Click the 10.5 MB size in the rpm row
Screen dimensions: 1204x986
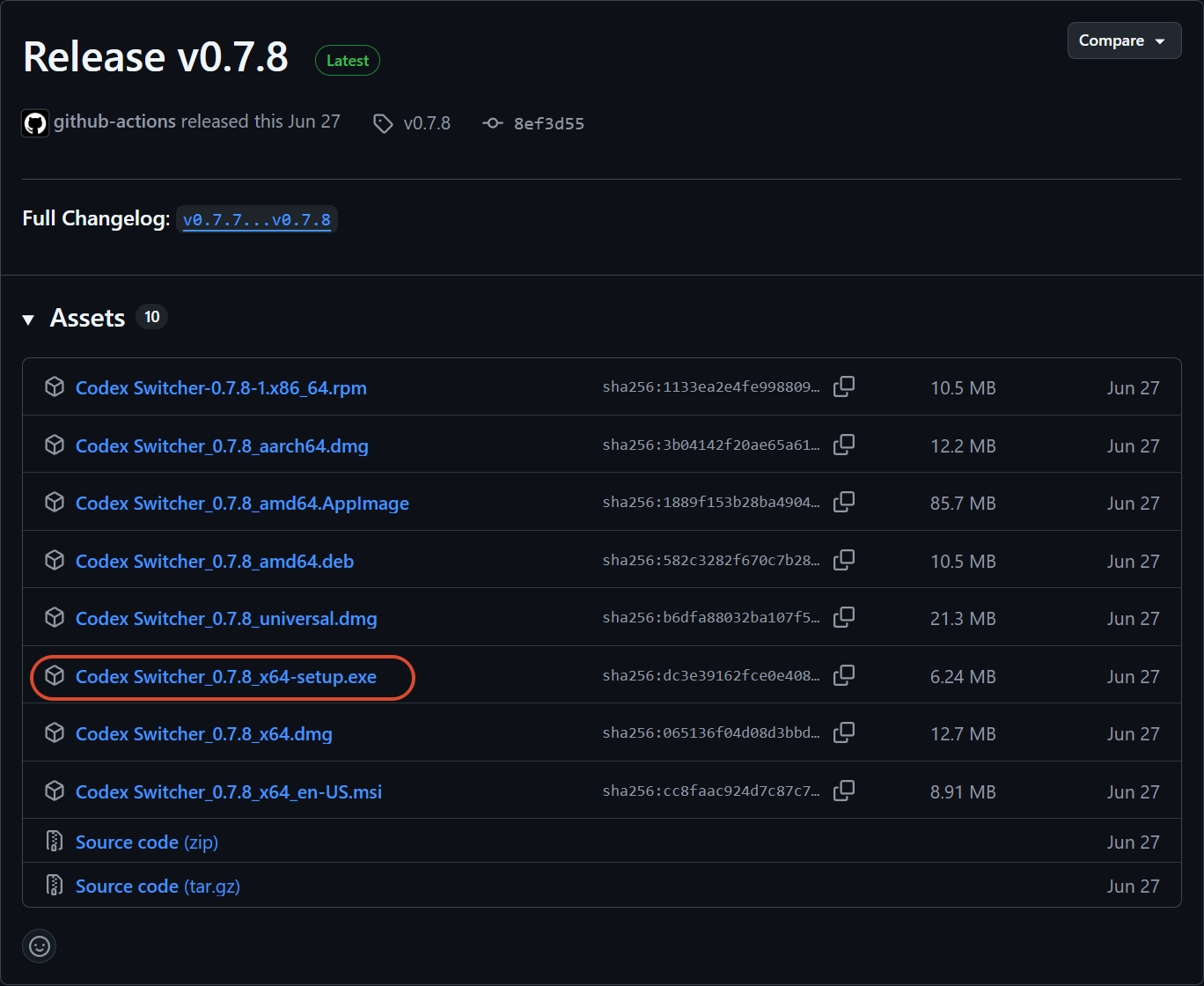tap(963, 388)
